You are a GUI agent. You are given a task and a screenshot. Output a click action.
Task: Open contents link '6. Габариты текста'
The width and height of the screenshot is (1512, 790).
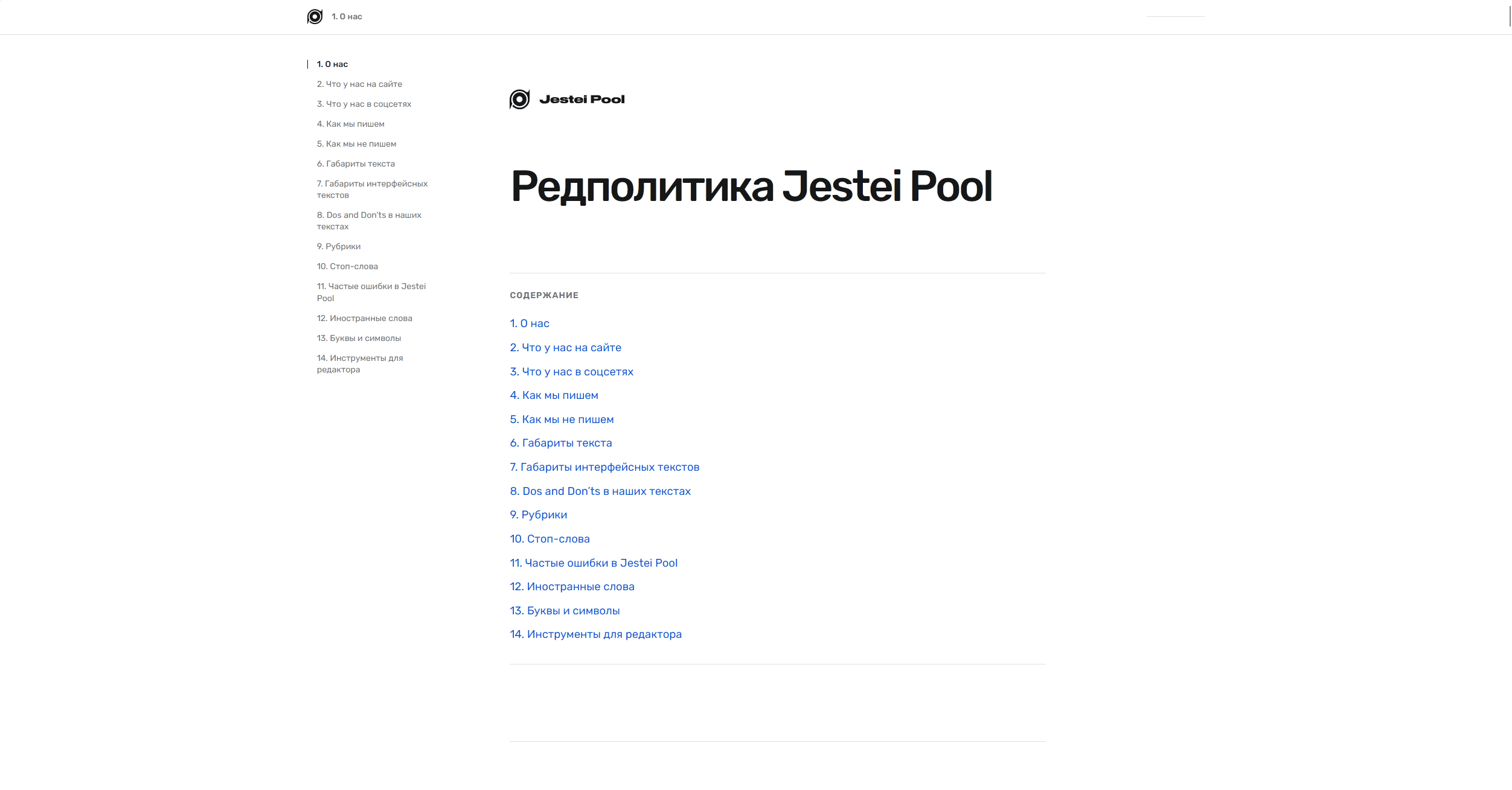561,443
